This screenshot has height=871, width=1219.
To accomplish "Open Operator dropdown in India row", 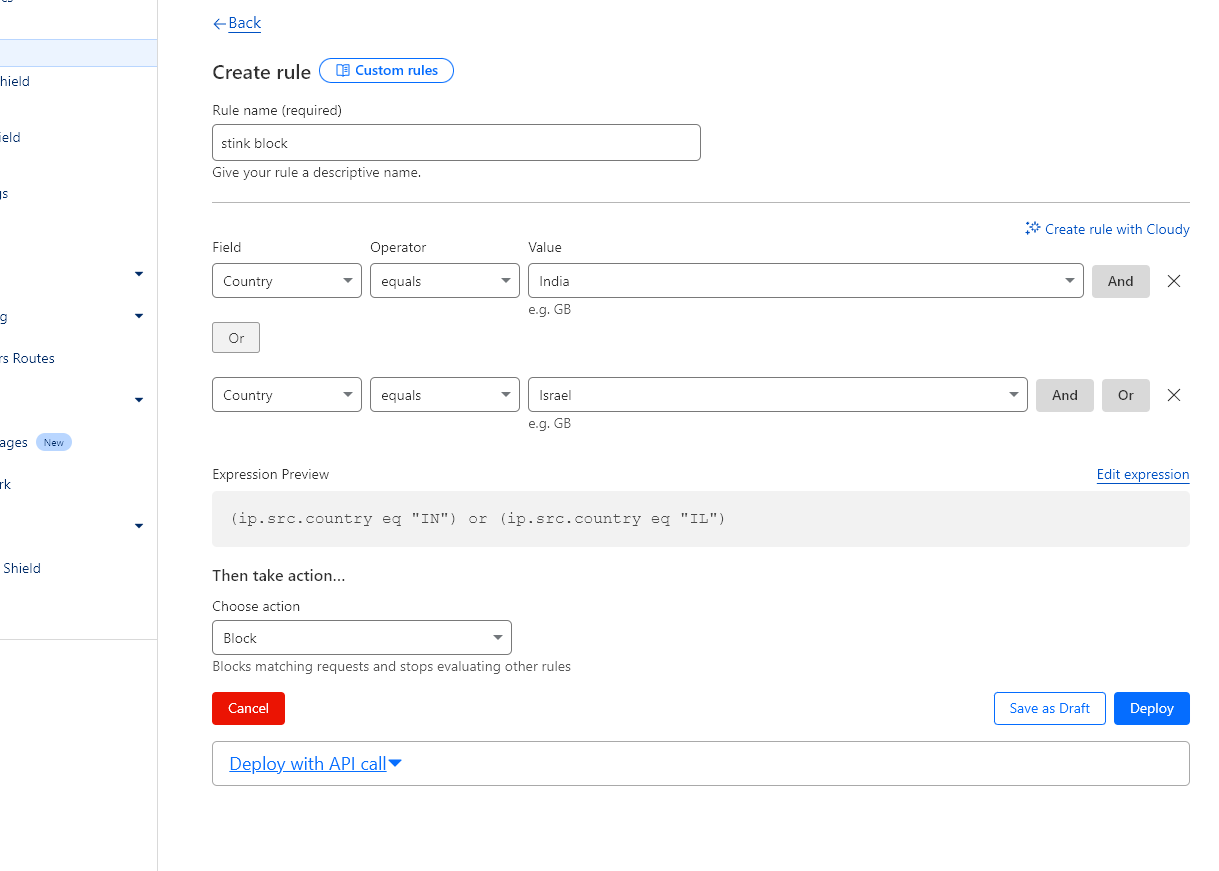I will click(445, 281).
